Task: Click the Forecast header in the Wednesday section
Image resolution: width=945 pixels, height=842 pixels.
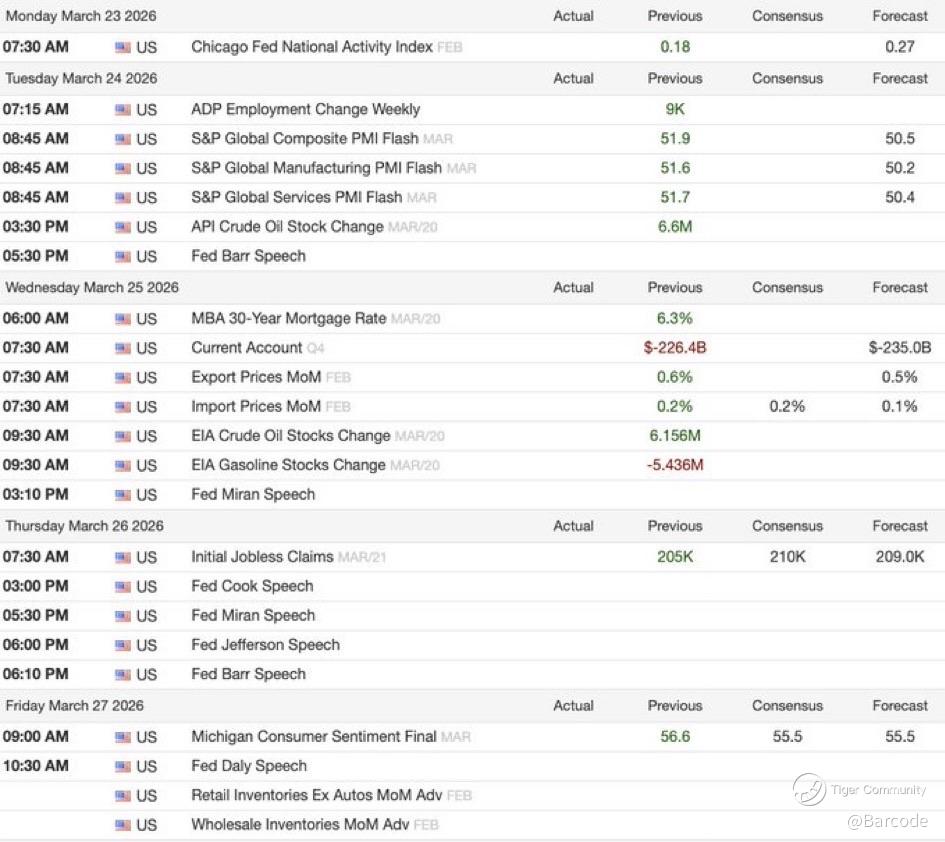Action: coord(900,288)
